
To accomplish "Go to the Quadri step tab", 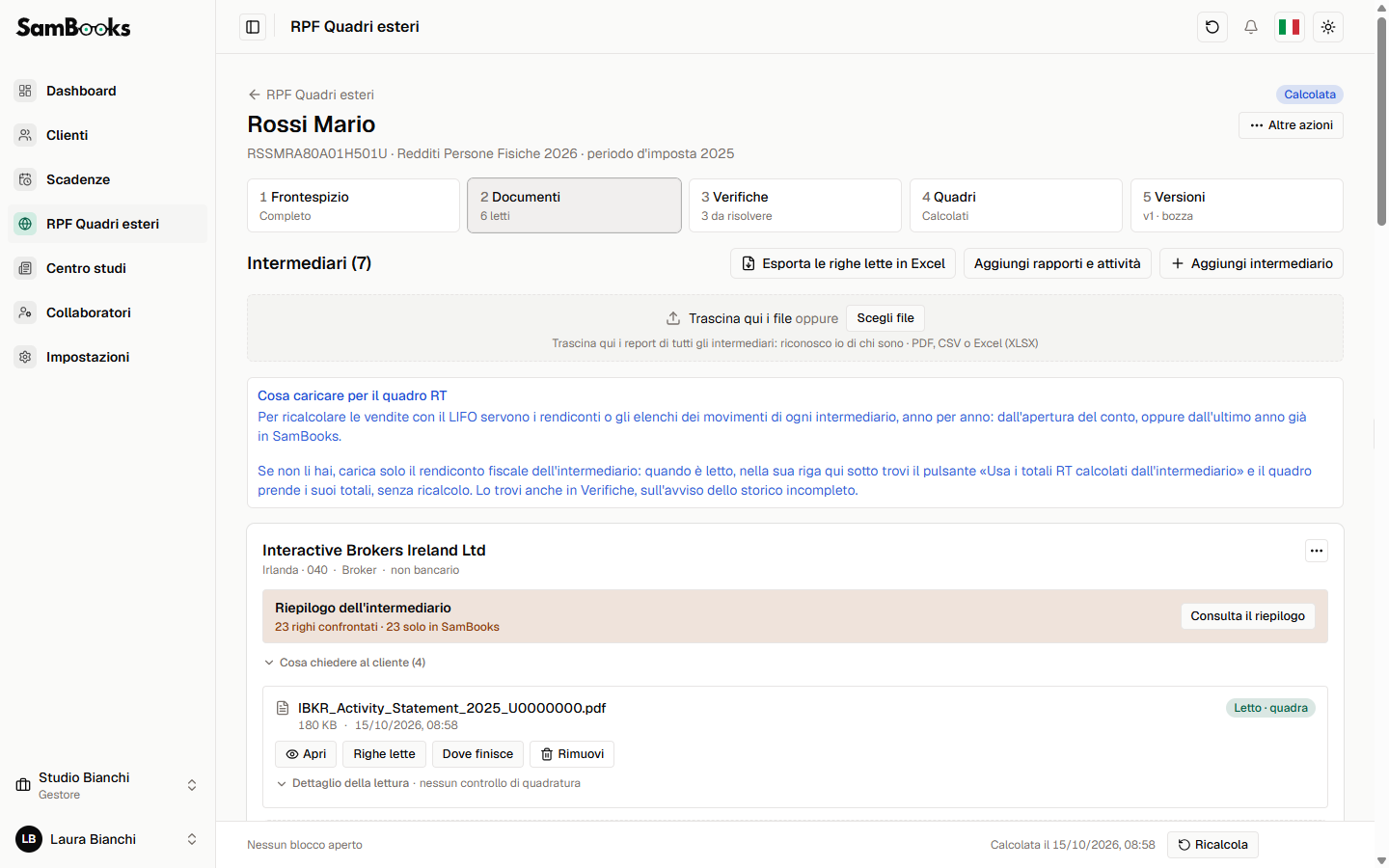I will pyautogui.click(x=1016, y=205).
